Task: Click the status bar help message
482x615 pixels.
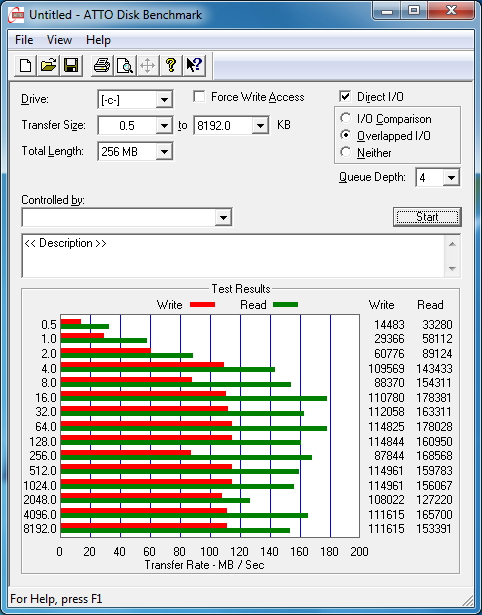Action: (56, 599)
